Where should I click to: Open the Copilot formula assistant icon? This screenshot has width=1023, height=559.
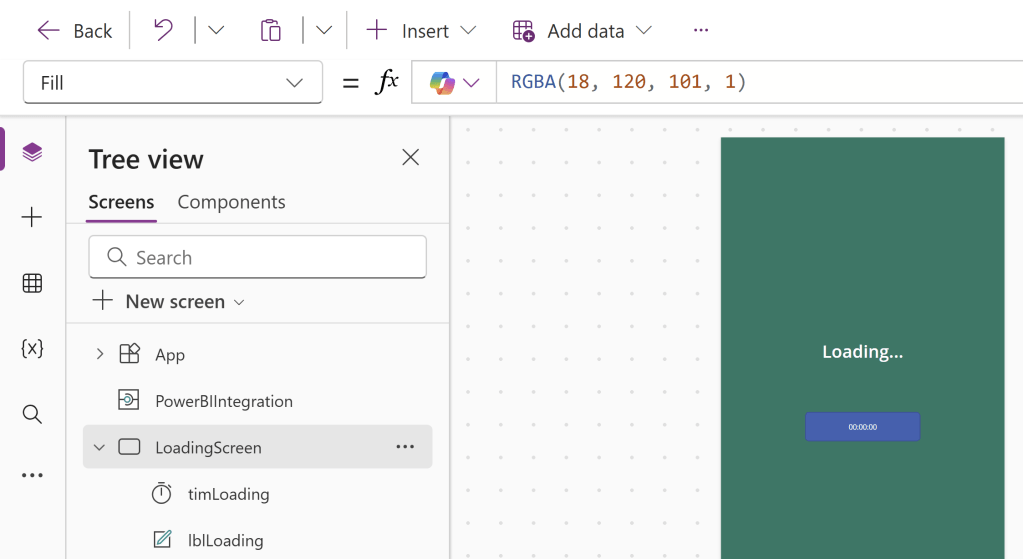point(443,82)
